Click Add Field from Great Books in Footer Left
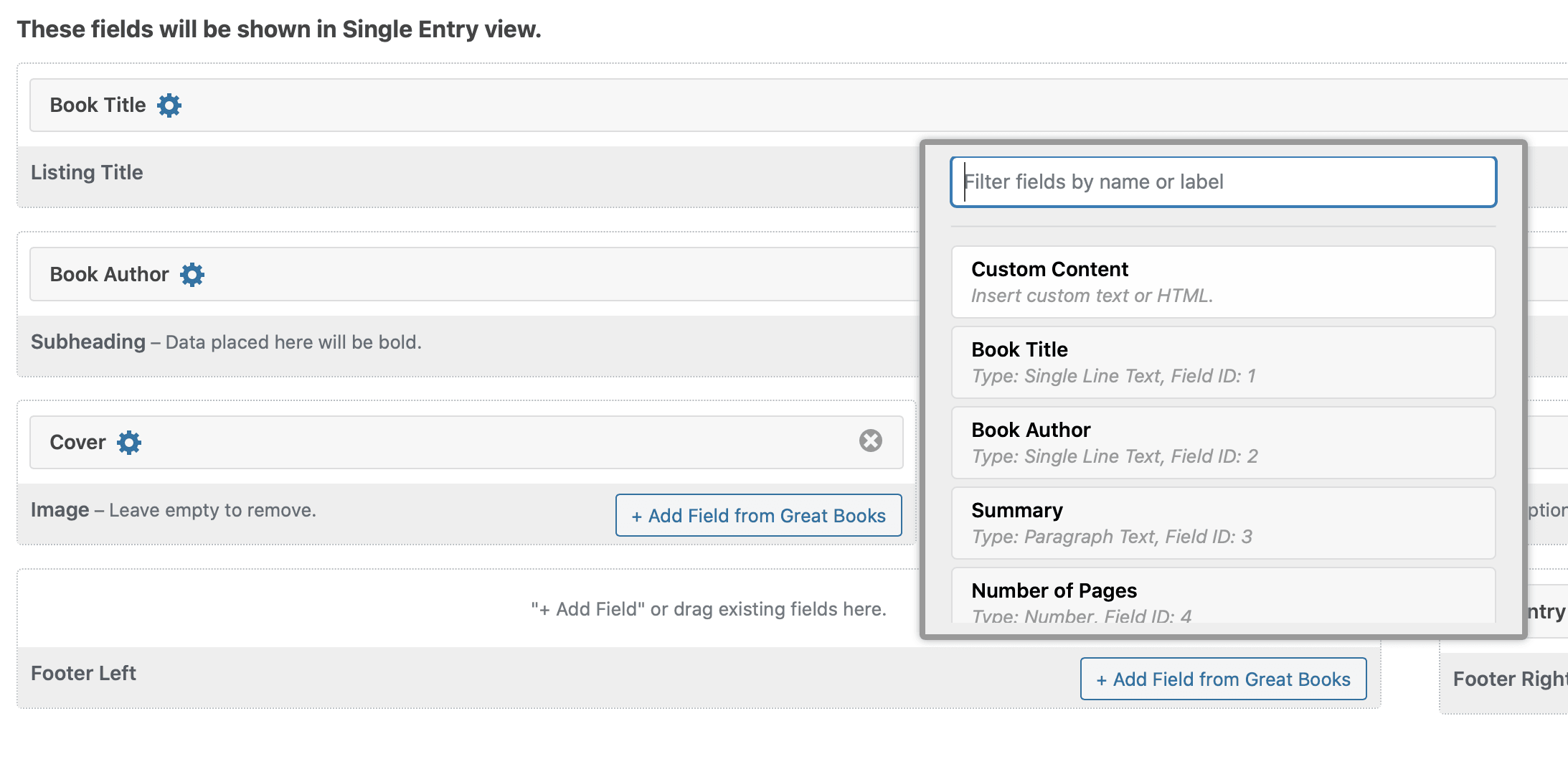 1224,679
